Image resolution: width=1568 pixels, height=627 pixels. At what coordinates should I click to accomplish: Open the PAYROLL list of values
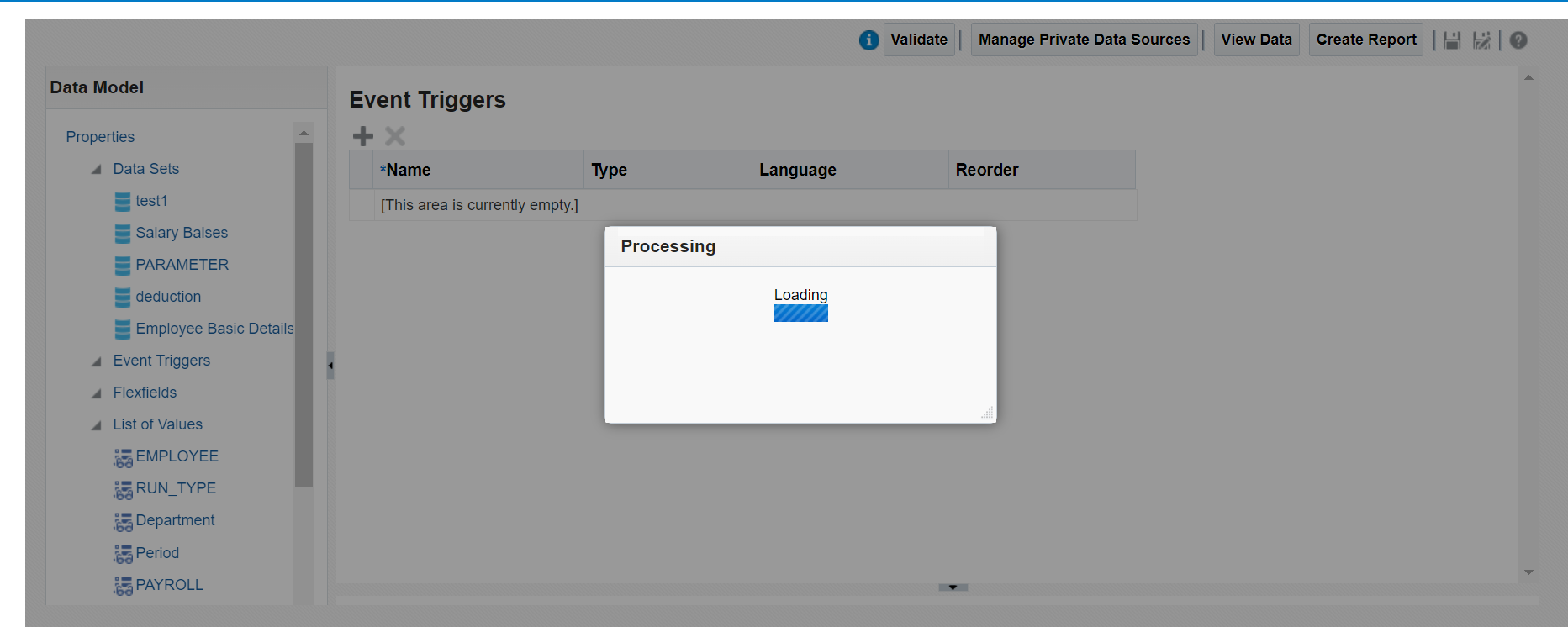169,585
